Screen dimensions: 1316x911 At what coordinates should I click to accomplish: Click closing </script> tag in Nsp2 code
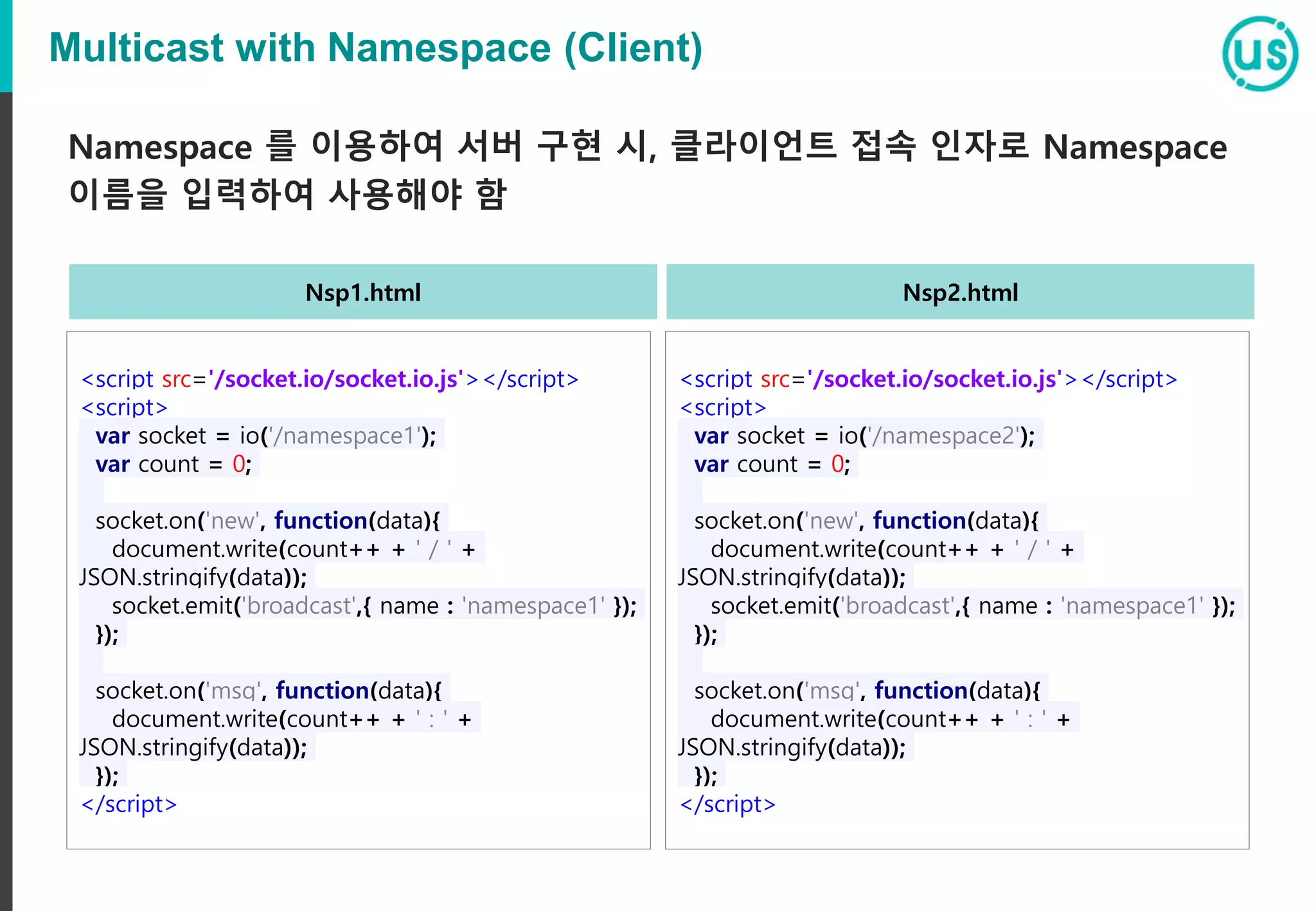pos(728,804)
